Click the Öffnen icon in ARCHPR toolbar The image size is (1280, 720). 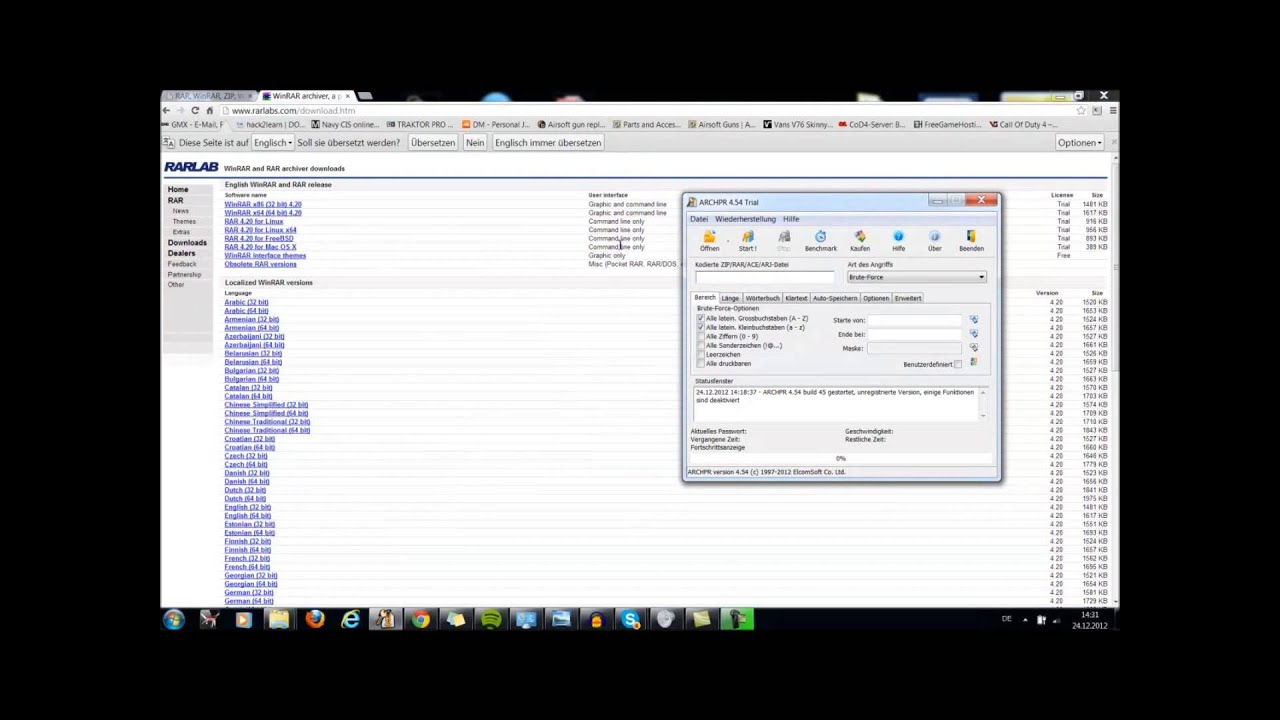709,237
